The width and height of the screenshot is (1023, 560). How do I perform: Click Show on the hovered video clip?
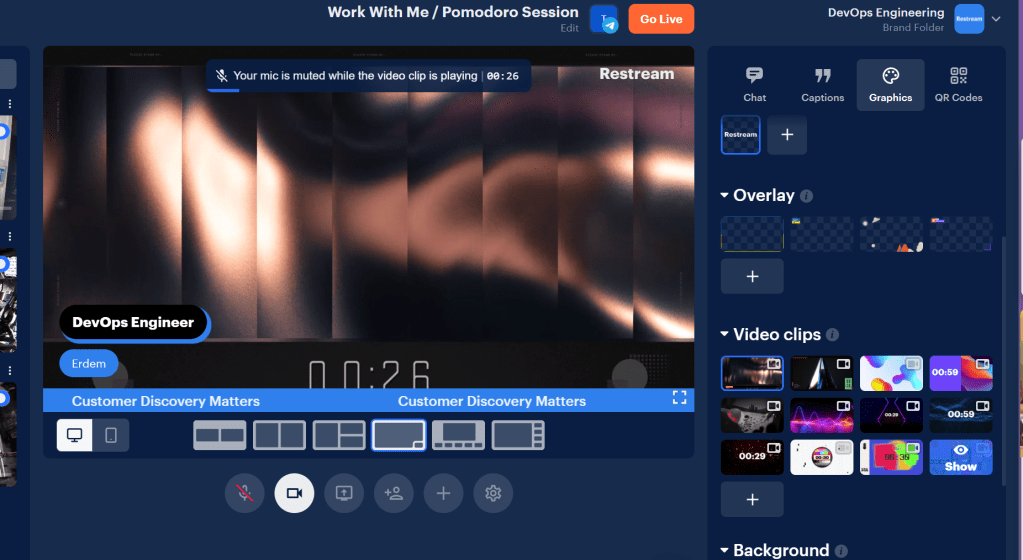[961, 457]
